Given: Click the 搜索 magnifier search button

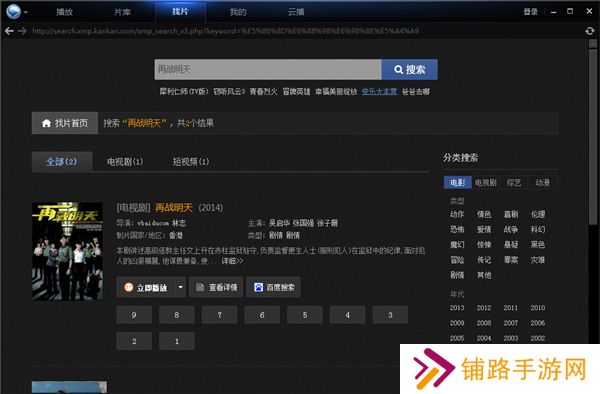Looking at the screenshot, I should [409, 70].
